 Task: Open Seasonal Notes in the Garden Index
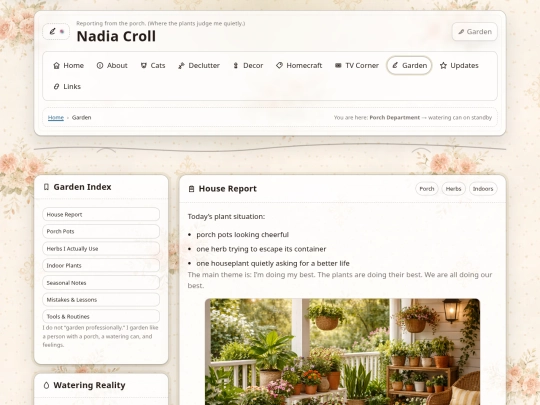coord(101,282)
